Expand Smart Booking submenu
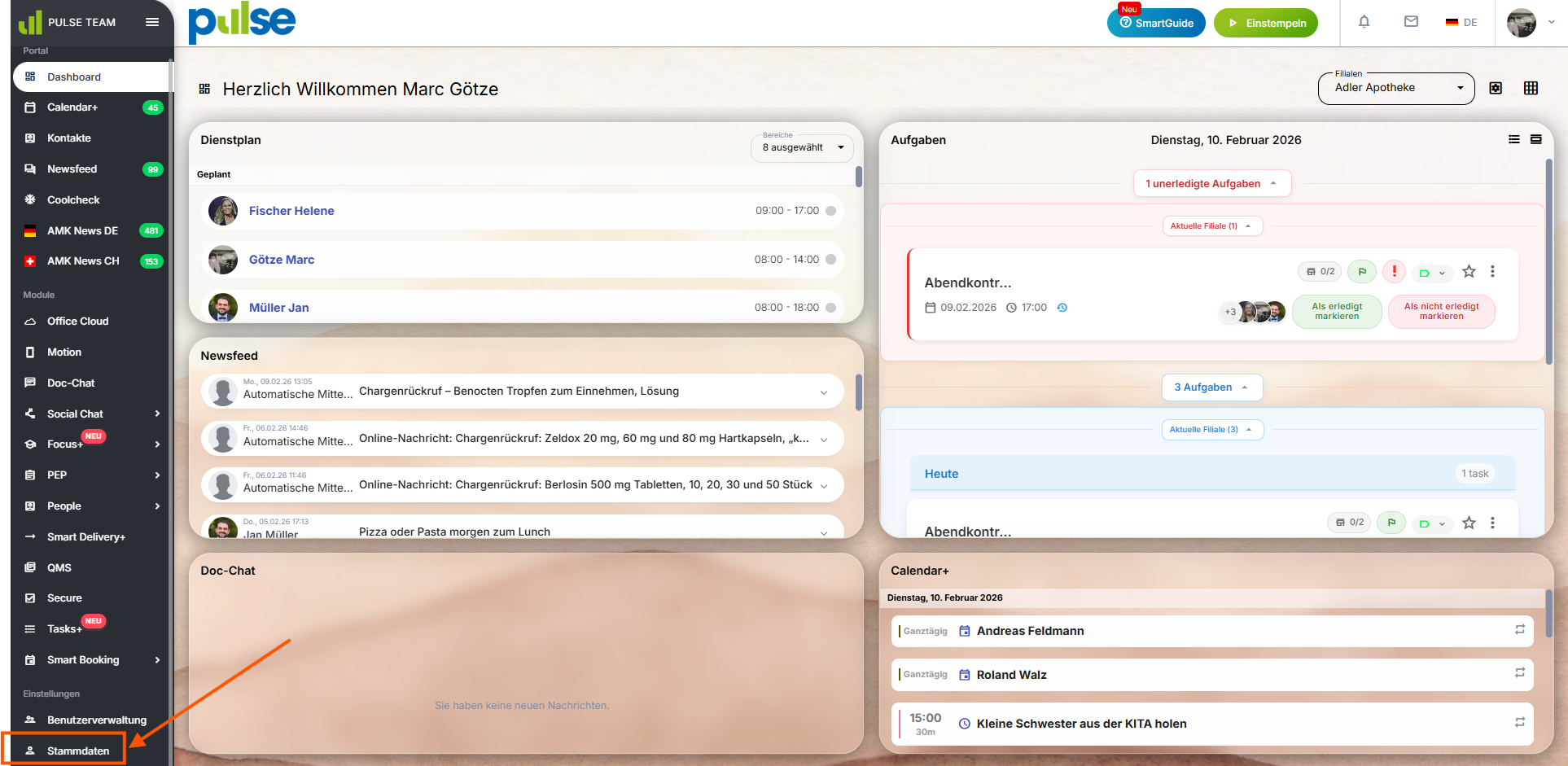 pos(157,660)
